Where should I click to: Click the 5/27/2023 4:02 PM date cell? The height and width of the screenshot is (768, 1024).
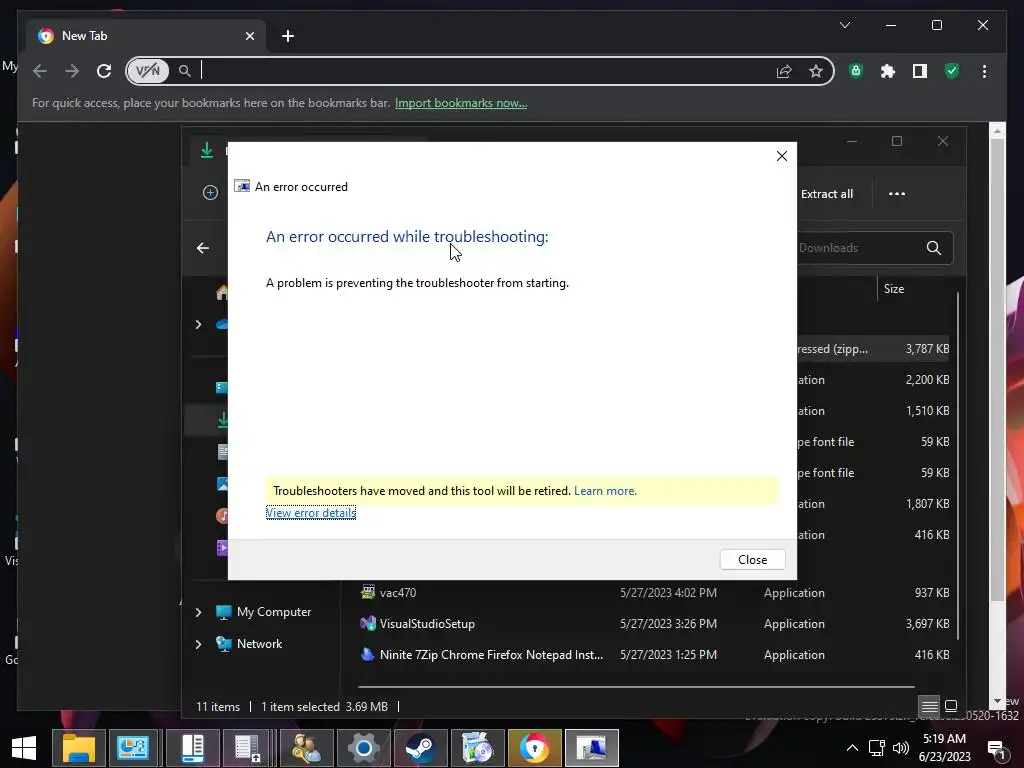pyautogui.click(x=668, y=592)
